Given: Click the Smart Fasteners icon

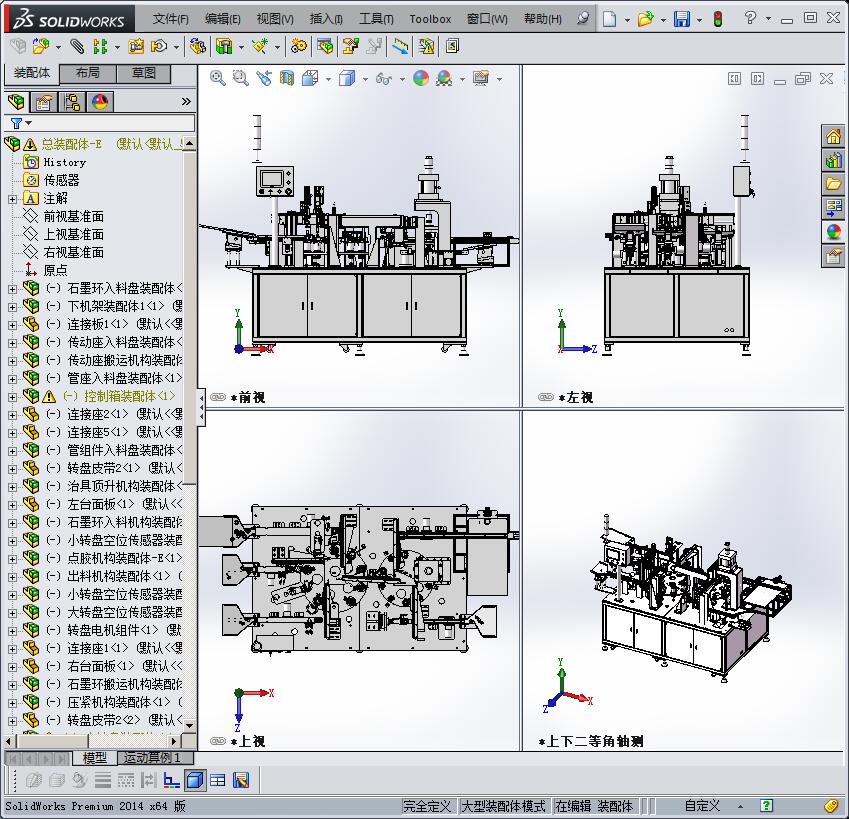Looking at the screenshot, I should [x=136, y=47].
